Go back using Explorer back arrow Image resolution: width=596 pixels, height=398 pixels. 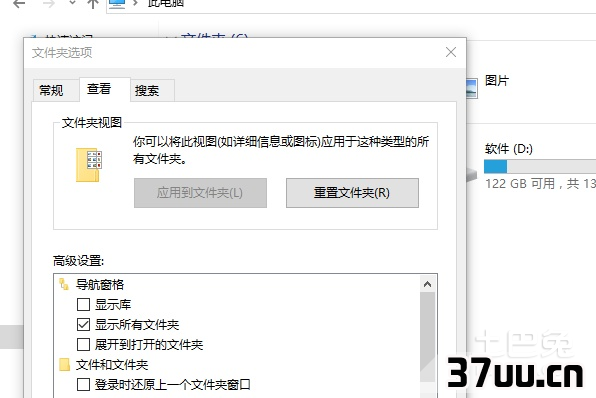coord(19,4)
